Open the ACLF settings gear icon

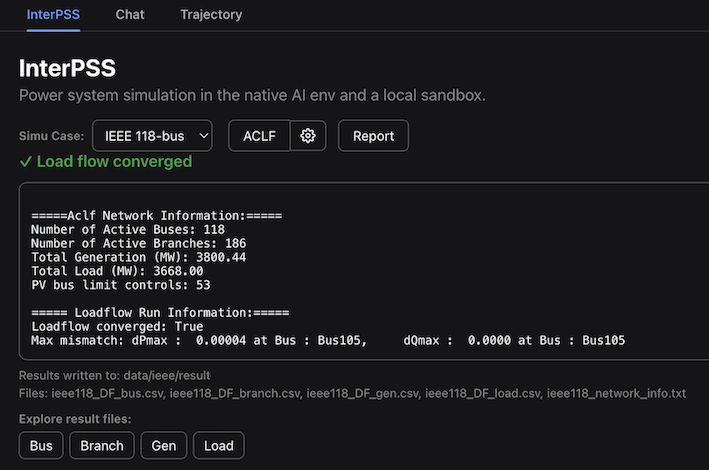(308, 136)
